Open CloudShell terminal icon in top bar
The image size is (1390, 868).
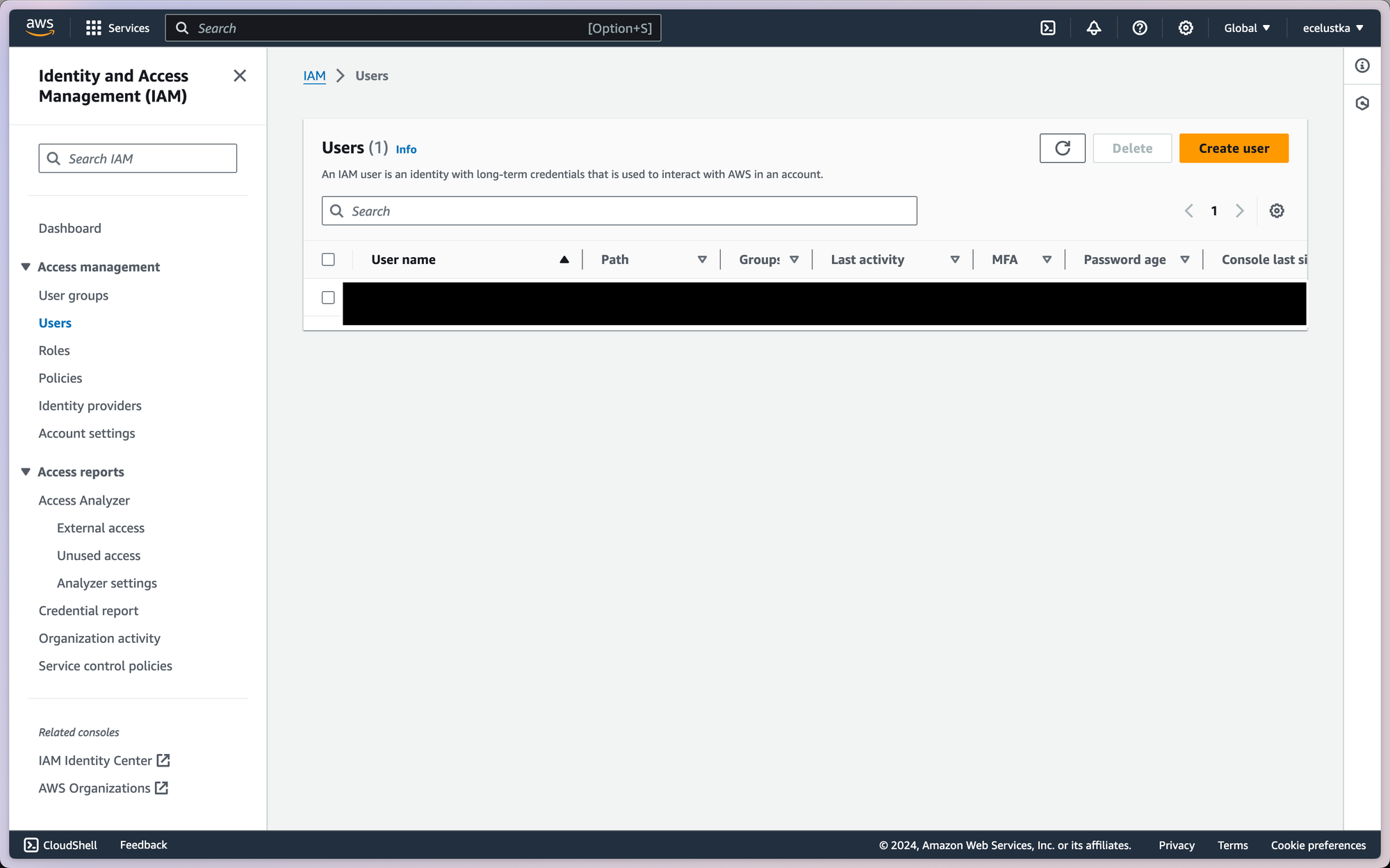(x=1047, y=28)
